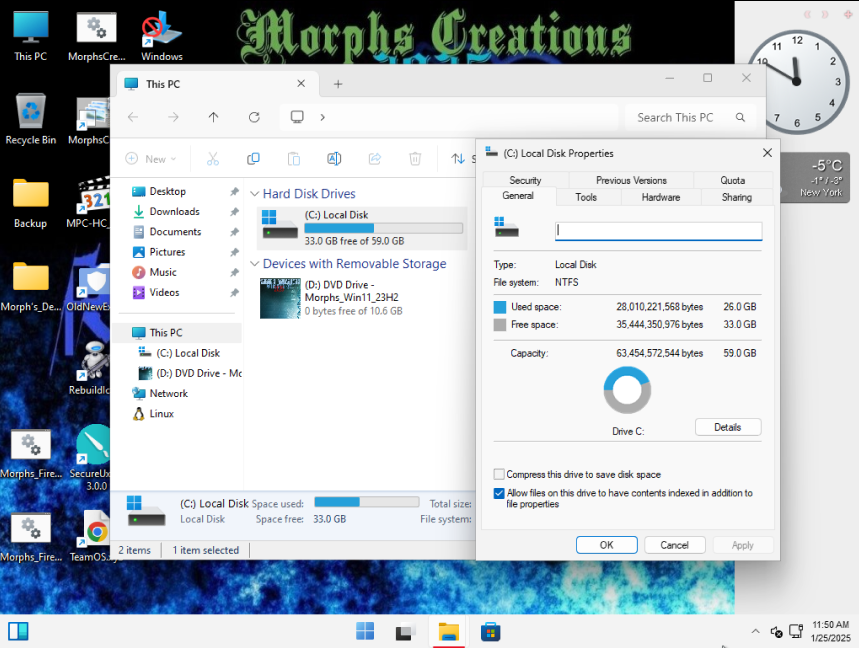
Task: Refresh the This PC view
Action: [x=254, y=117]
